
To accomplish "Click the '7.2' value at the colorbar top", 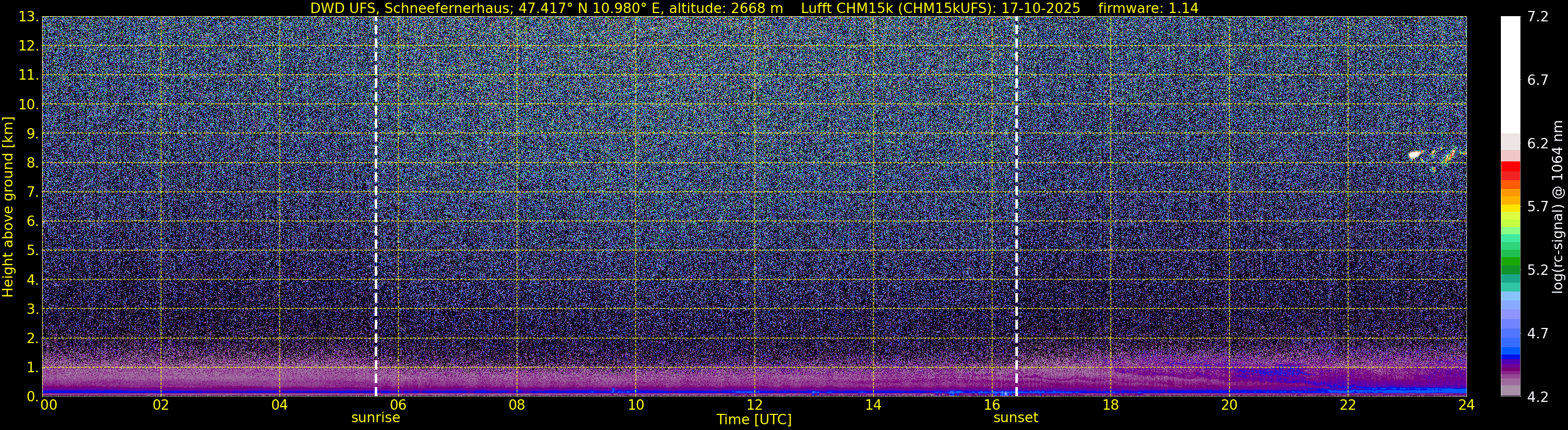I will (1538, 17).
